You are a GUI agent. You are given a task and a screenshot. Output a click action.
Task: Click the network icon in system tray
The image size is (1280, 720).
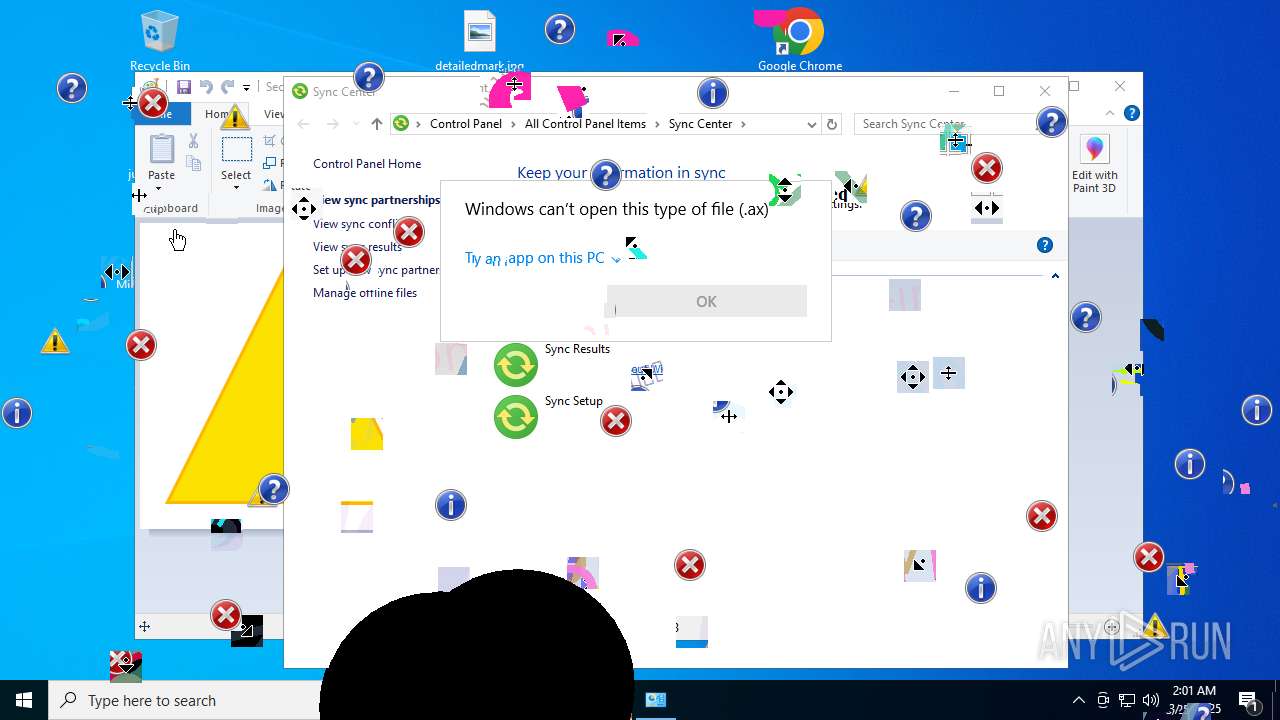[1127, 700]
